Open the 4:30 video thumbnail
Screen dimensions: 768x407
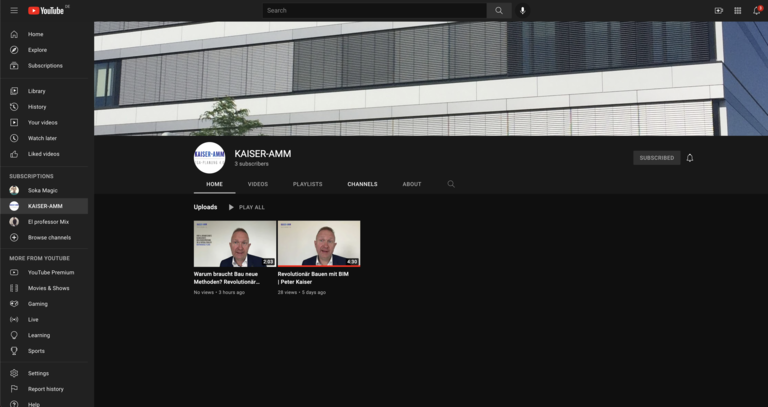(x=319, y=243)
